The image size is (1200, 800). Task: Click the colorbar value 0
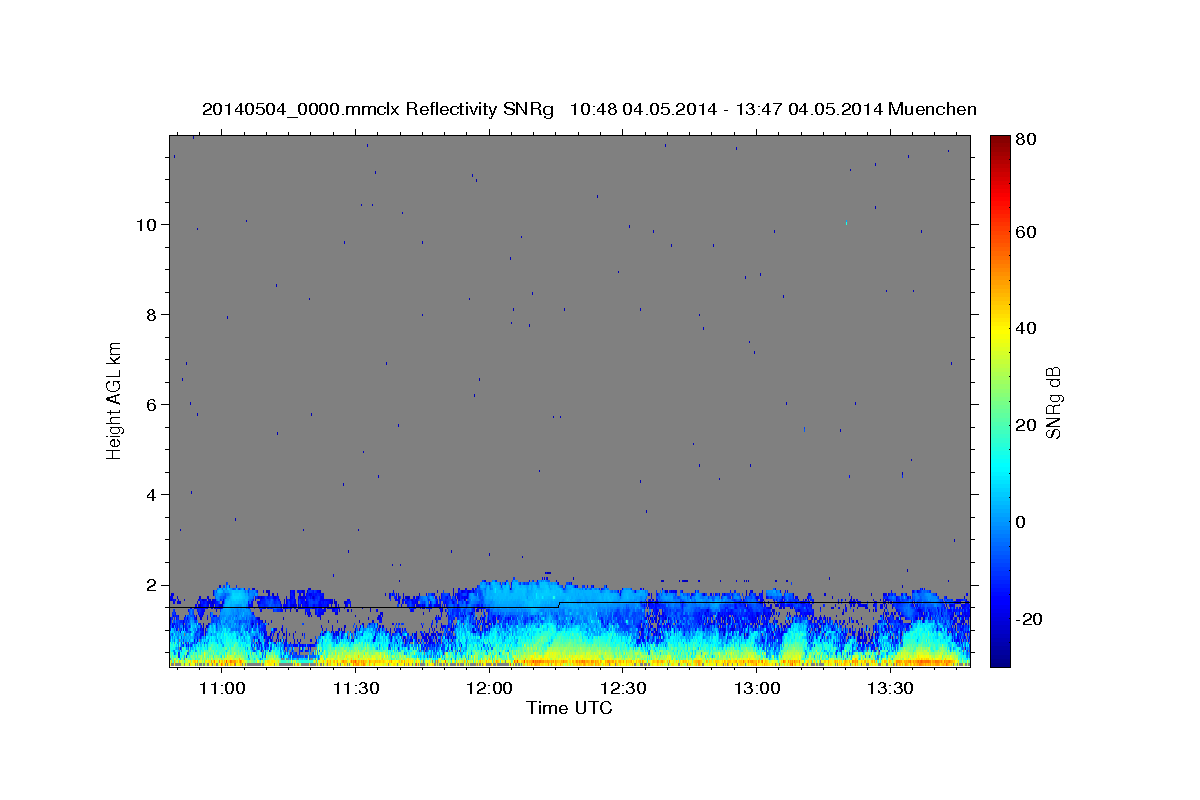[1021, 522]
